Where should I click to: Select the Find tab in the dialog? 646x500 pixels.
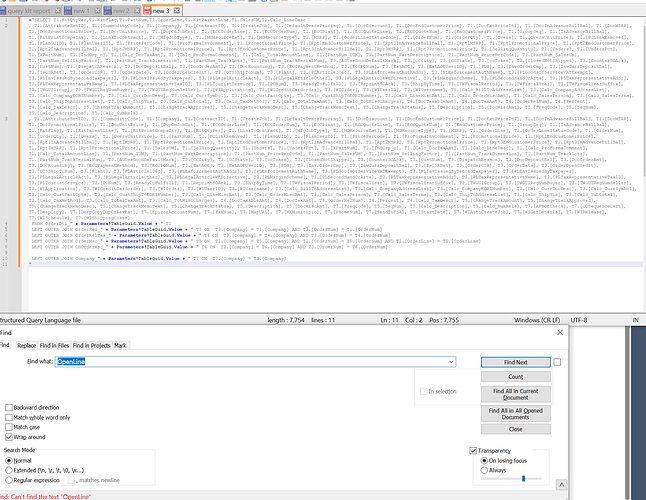point(5,345)
